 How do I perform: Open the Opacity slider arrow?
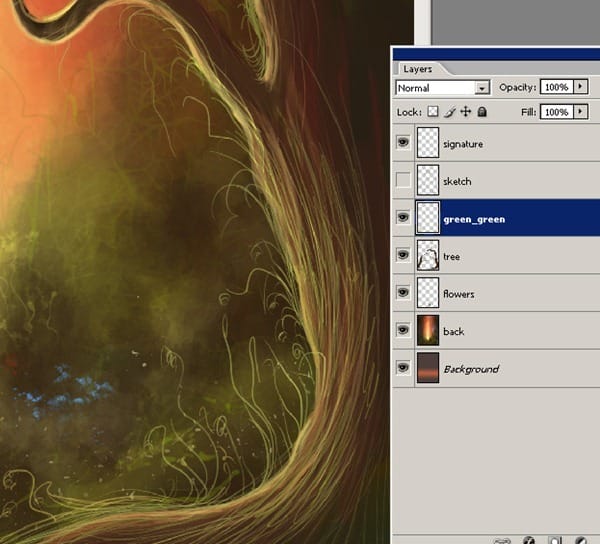(581, 88)
